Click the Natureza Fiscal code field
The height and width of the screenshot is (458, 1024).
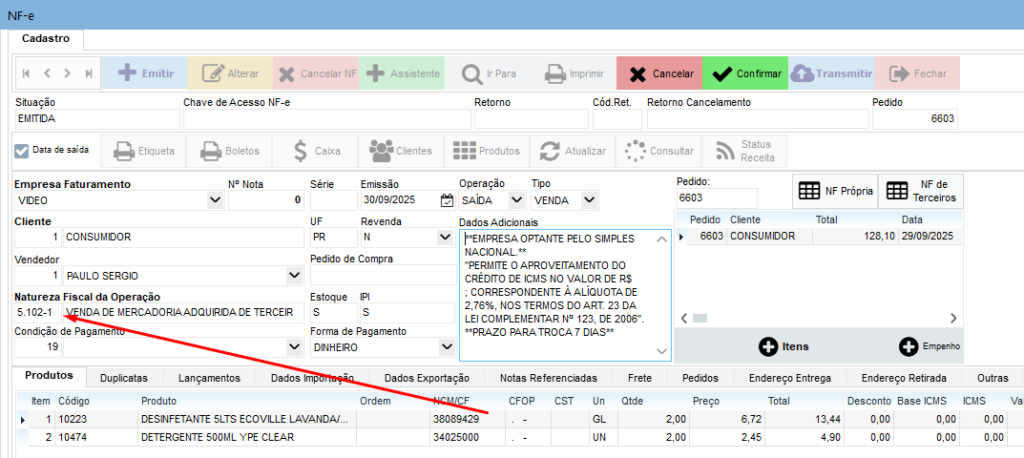click(x=36, y=313)
